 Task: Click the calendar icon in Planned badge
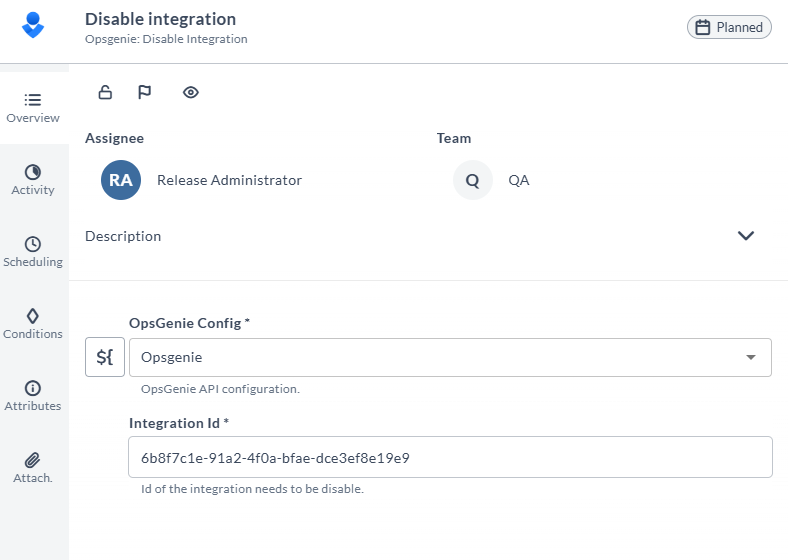[703, 27]
